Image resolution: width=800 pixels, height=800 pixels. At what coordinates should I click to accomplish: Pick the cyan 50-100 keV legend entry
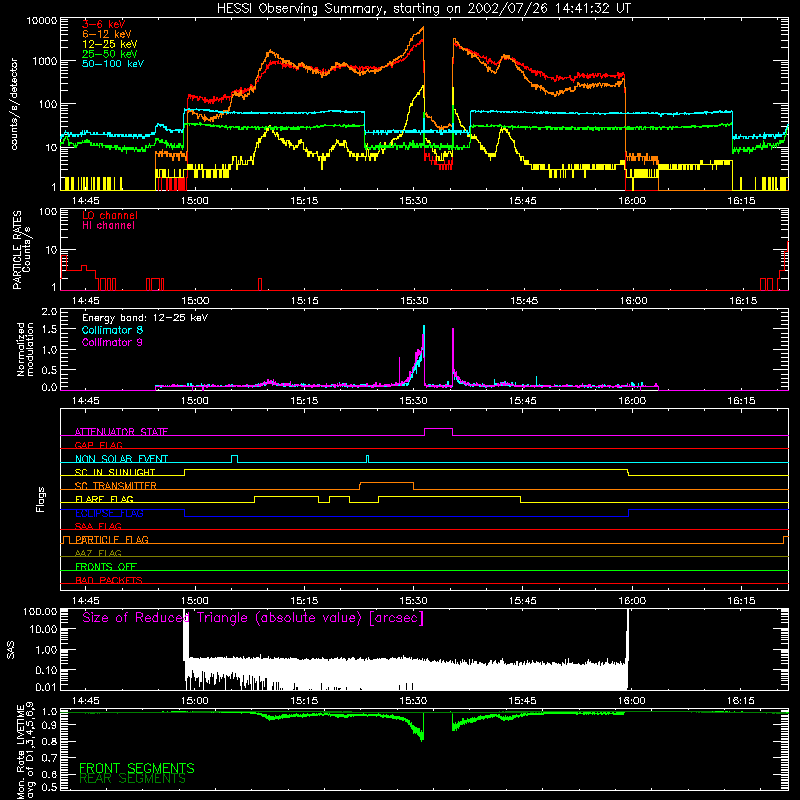pyautogui.click(x=113, y=64)
